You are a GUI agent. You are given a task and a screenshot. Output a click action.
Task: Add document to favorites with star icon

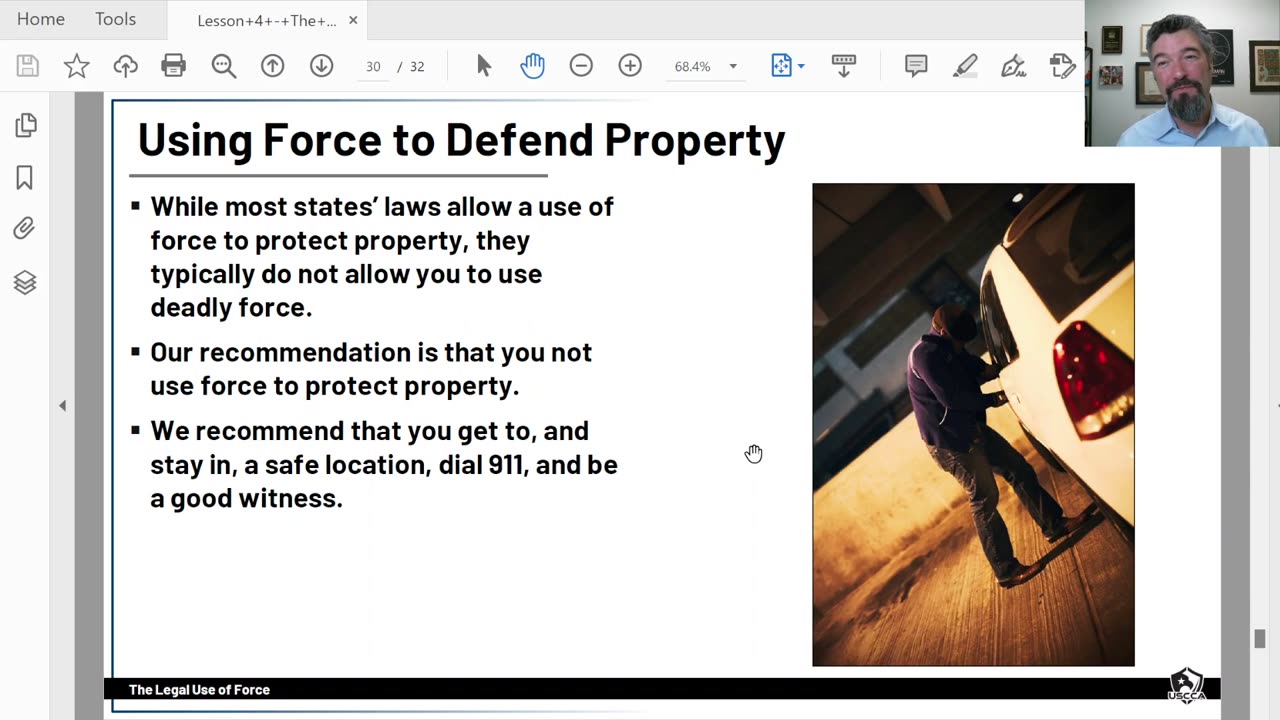(76, 66)
